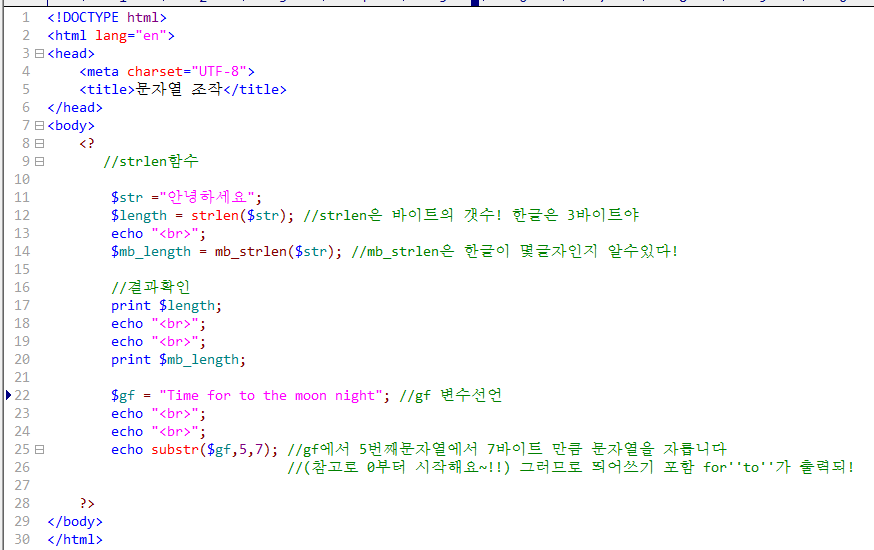Collapse the //strlen comment fold on line 9
874x550 pixels.
(39, 162)
